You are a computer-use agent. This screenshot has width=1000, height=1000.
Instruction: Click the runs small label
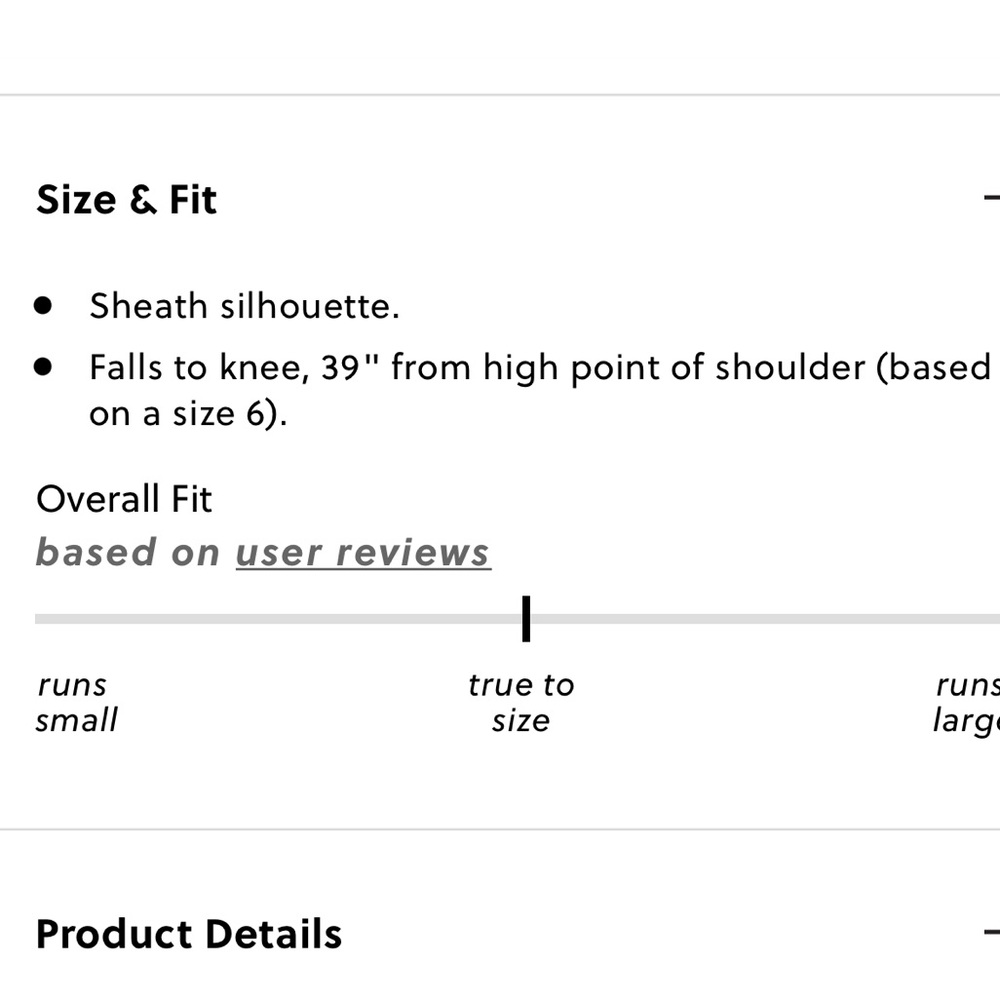(77, 703)
